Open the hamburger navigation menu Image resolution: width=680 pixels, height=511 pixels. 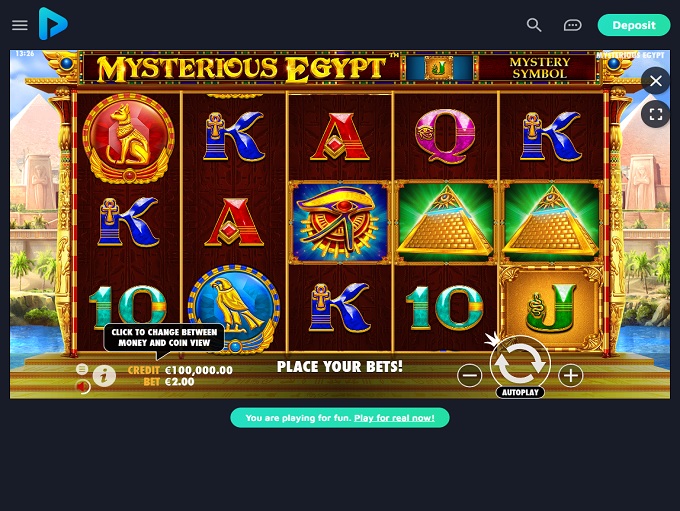(x=20, y=25)
